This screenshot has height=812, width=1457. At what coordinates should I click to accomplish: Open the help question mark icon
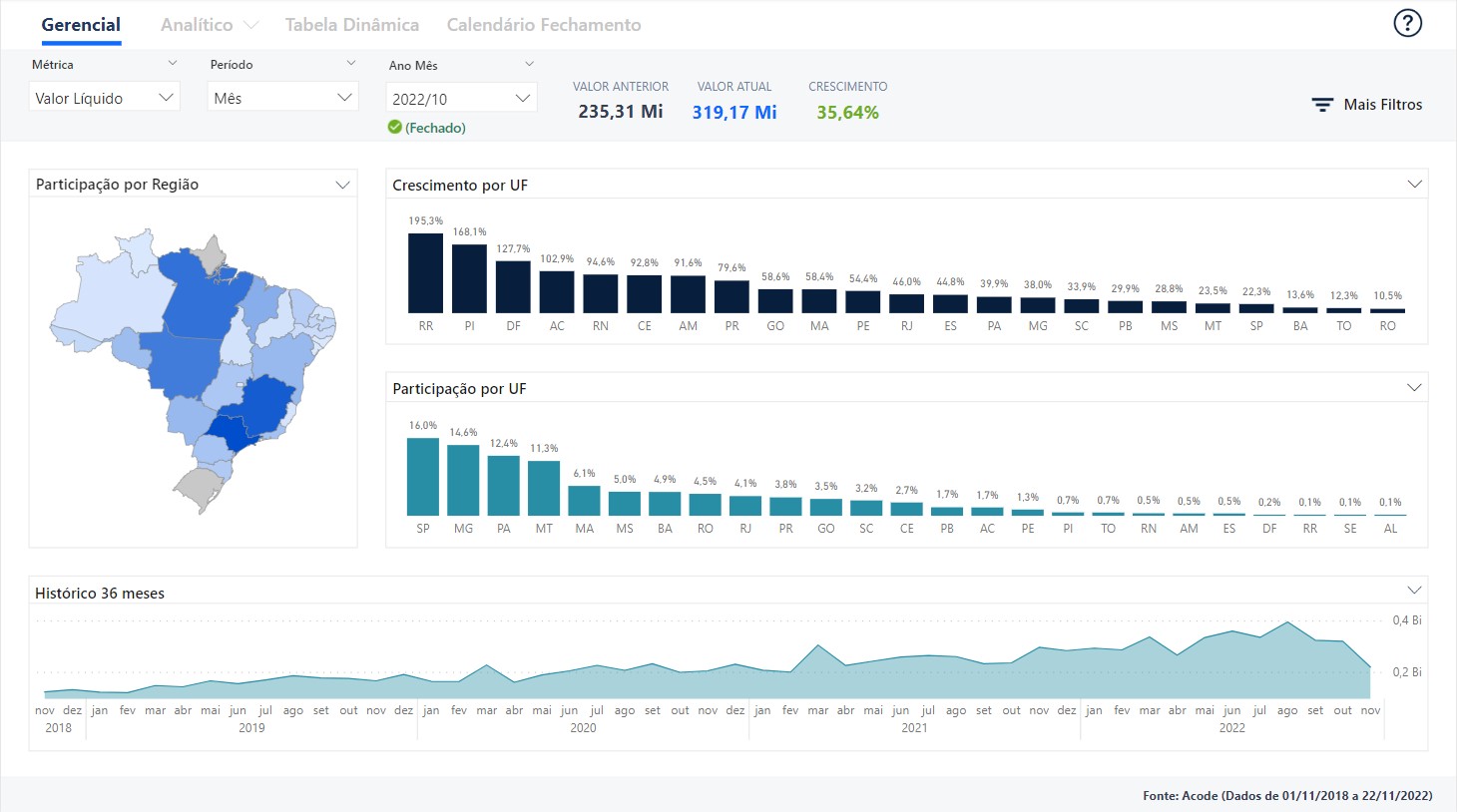[1407, 23]
